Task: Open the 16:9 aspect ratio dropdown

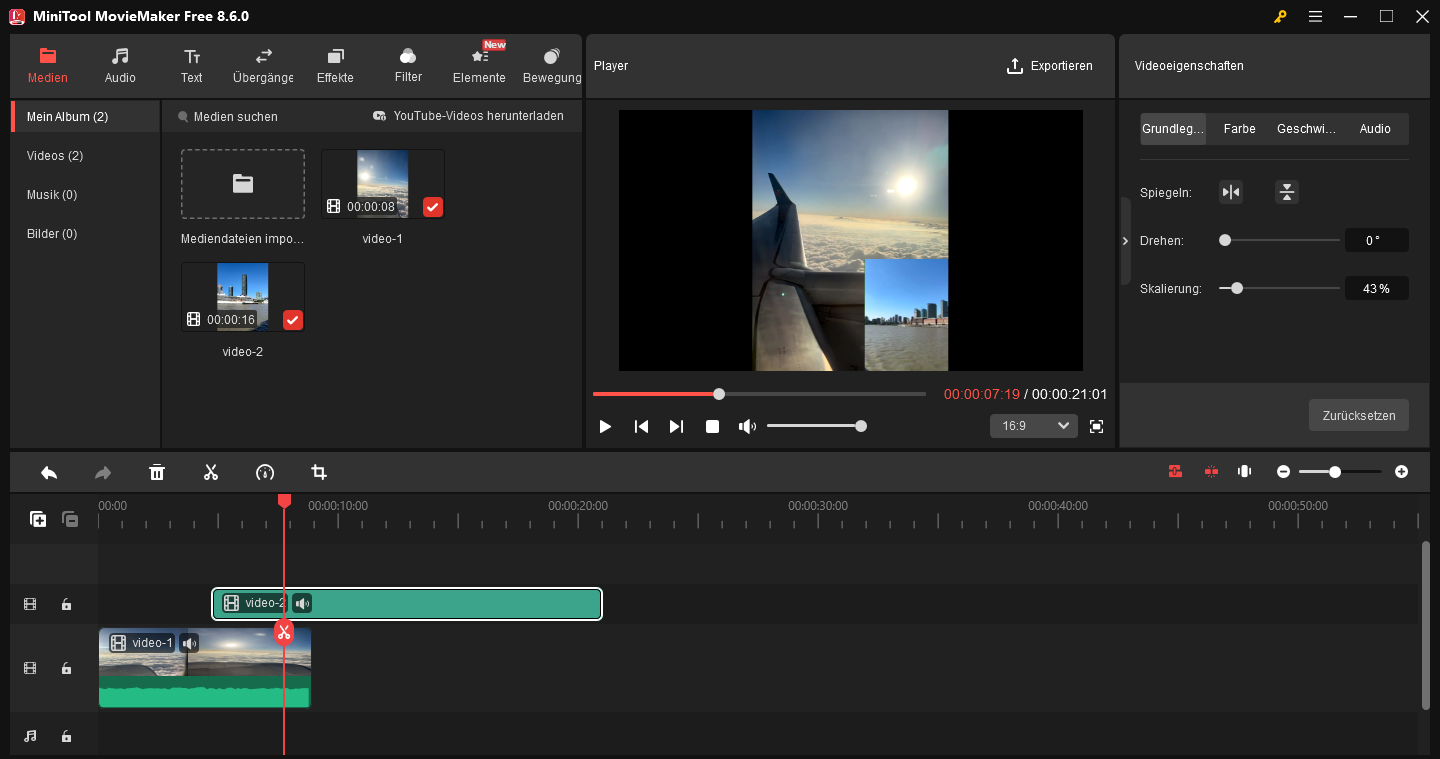Action: [1033, 425]
